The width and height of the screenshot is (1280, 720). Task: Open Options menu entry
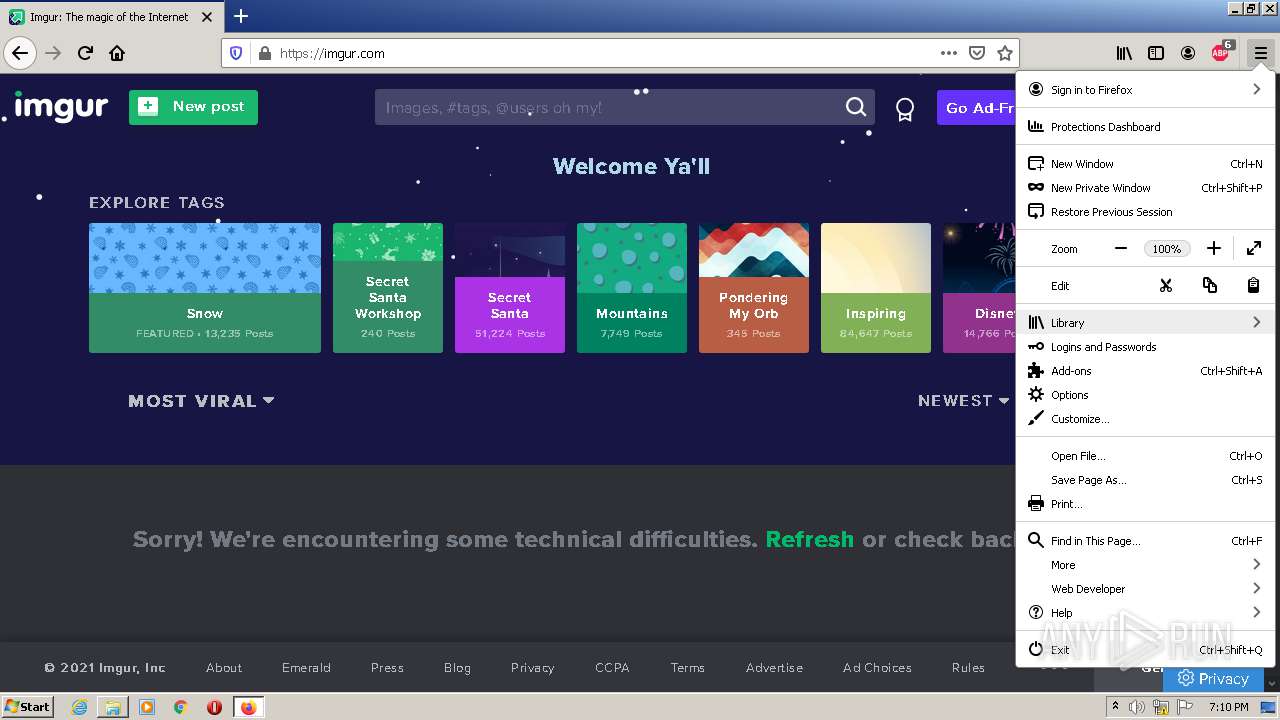click(x=1146, y=395)
